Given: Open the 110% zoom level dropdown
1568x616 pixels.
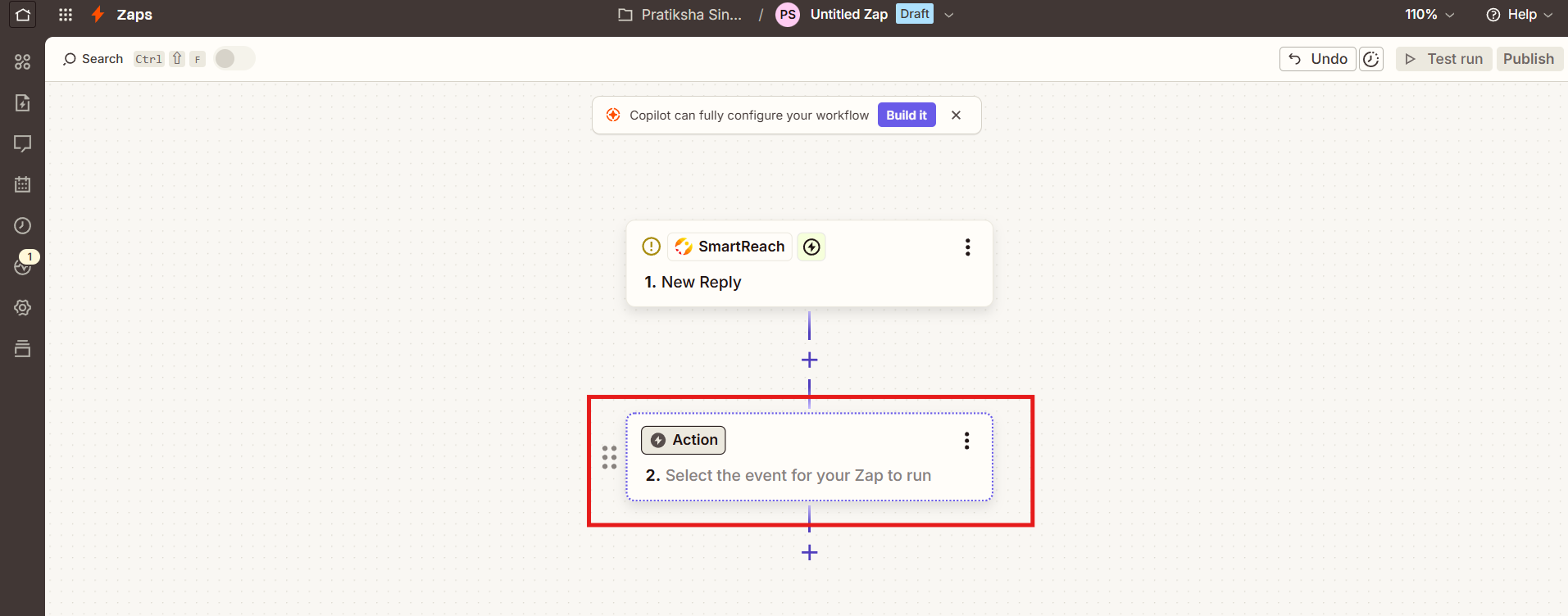Looking at the screenshot, I should coord(1429,15).
